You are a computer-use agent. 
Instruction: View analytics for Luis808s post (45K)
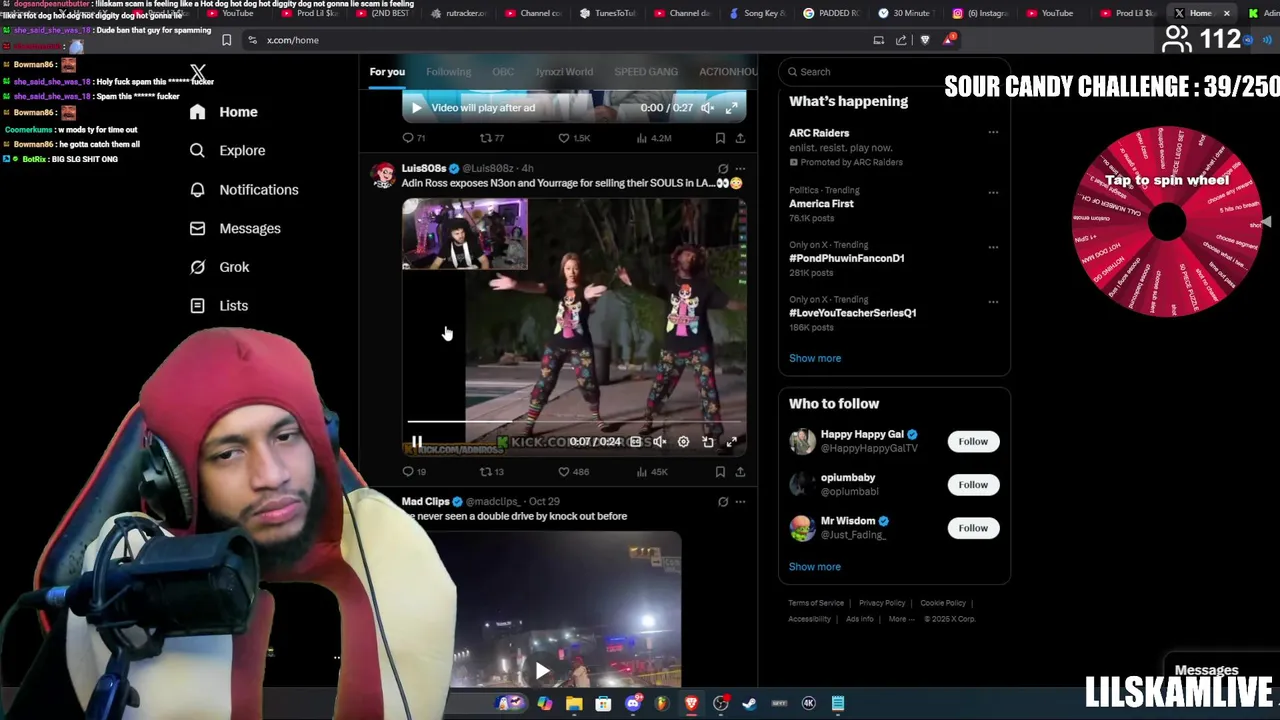tap(651, 472)
